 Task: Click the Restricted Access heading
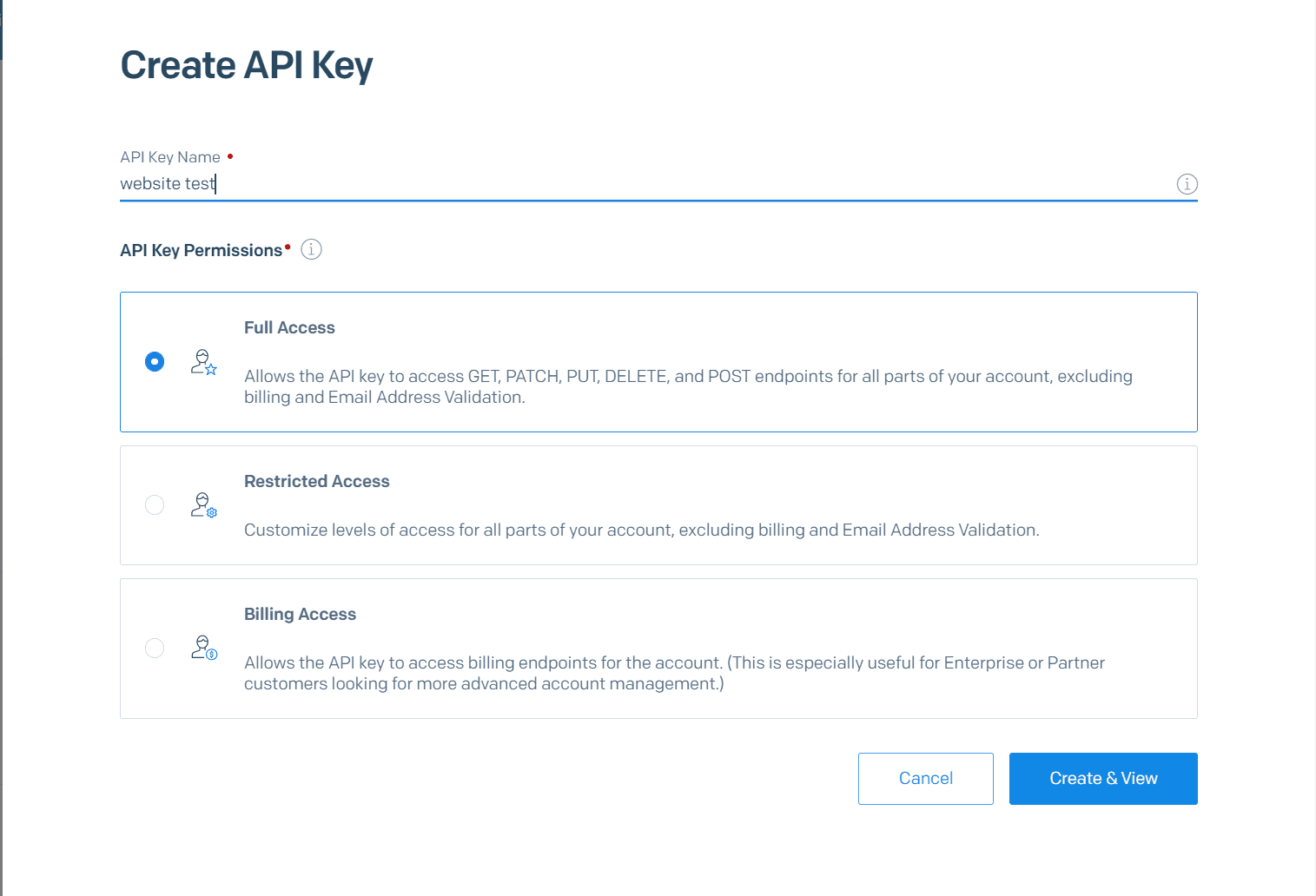click(317, 481)
